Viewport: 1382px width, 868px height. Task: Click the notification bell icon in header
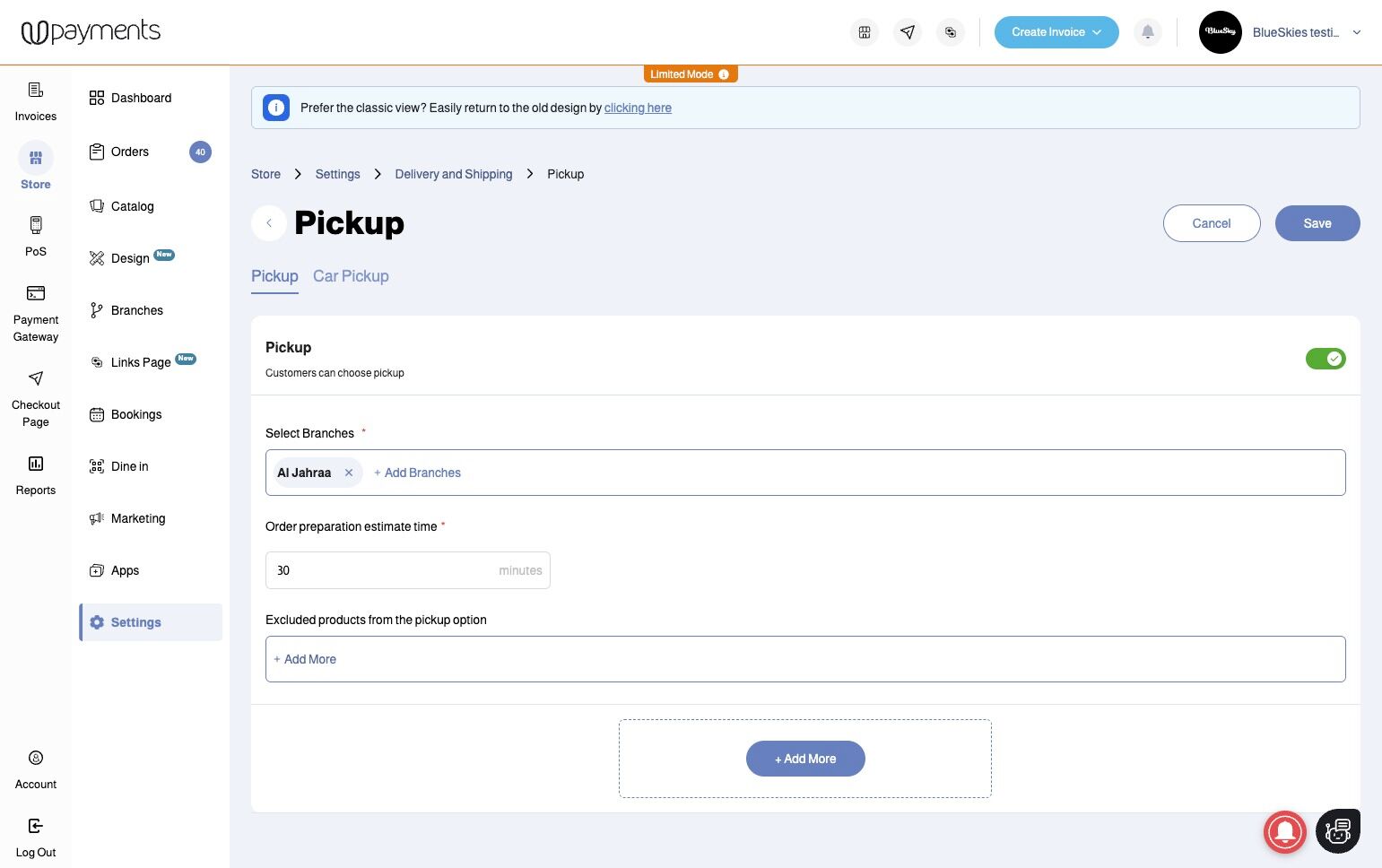tap(1147, 32)
